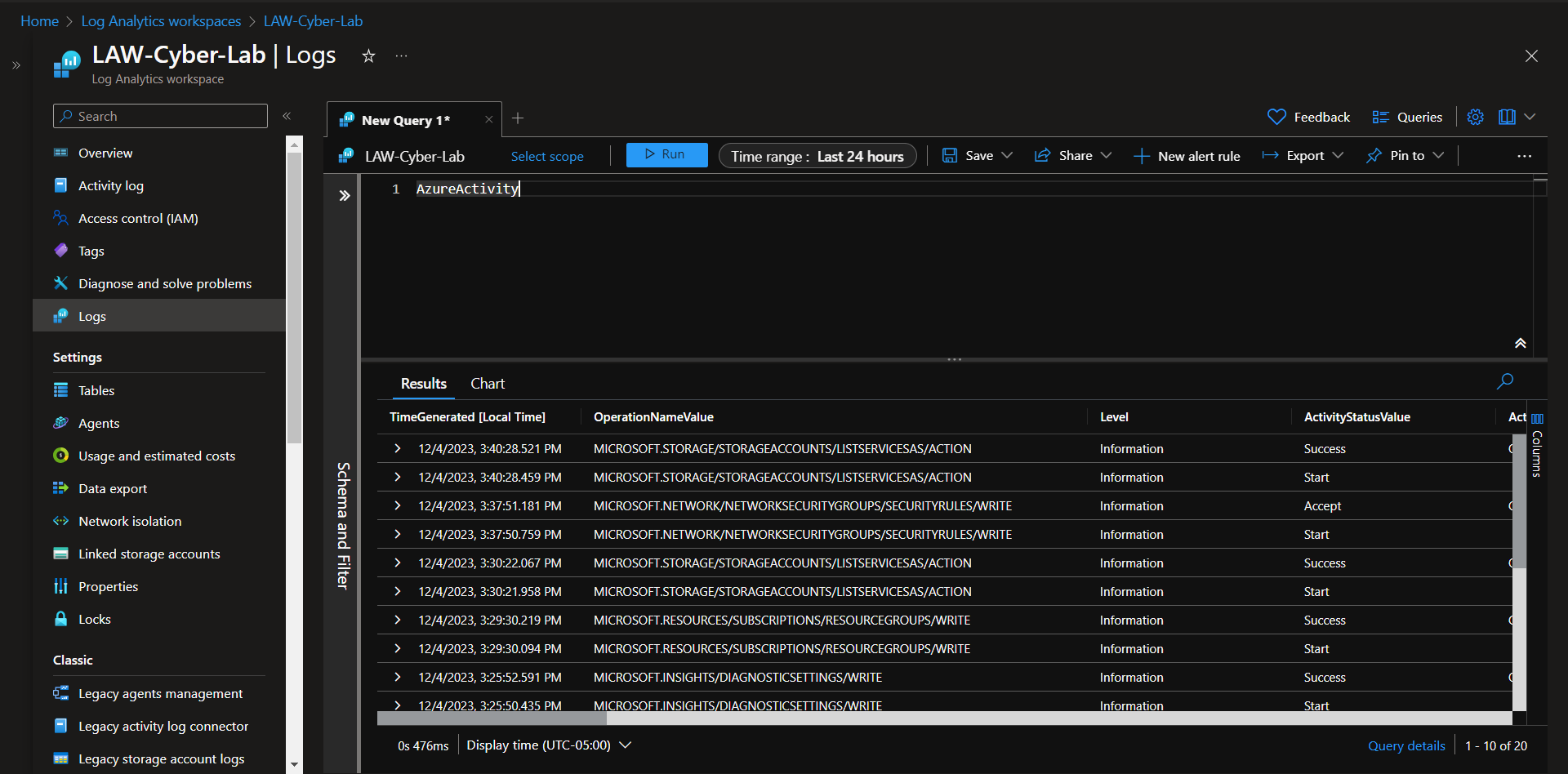Open Legacy agents management
Viewport: 1568px width, 774px height.
[159, 693]
